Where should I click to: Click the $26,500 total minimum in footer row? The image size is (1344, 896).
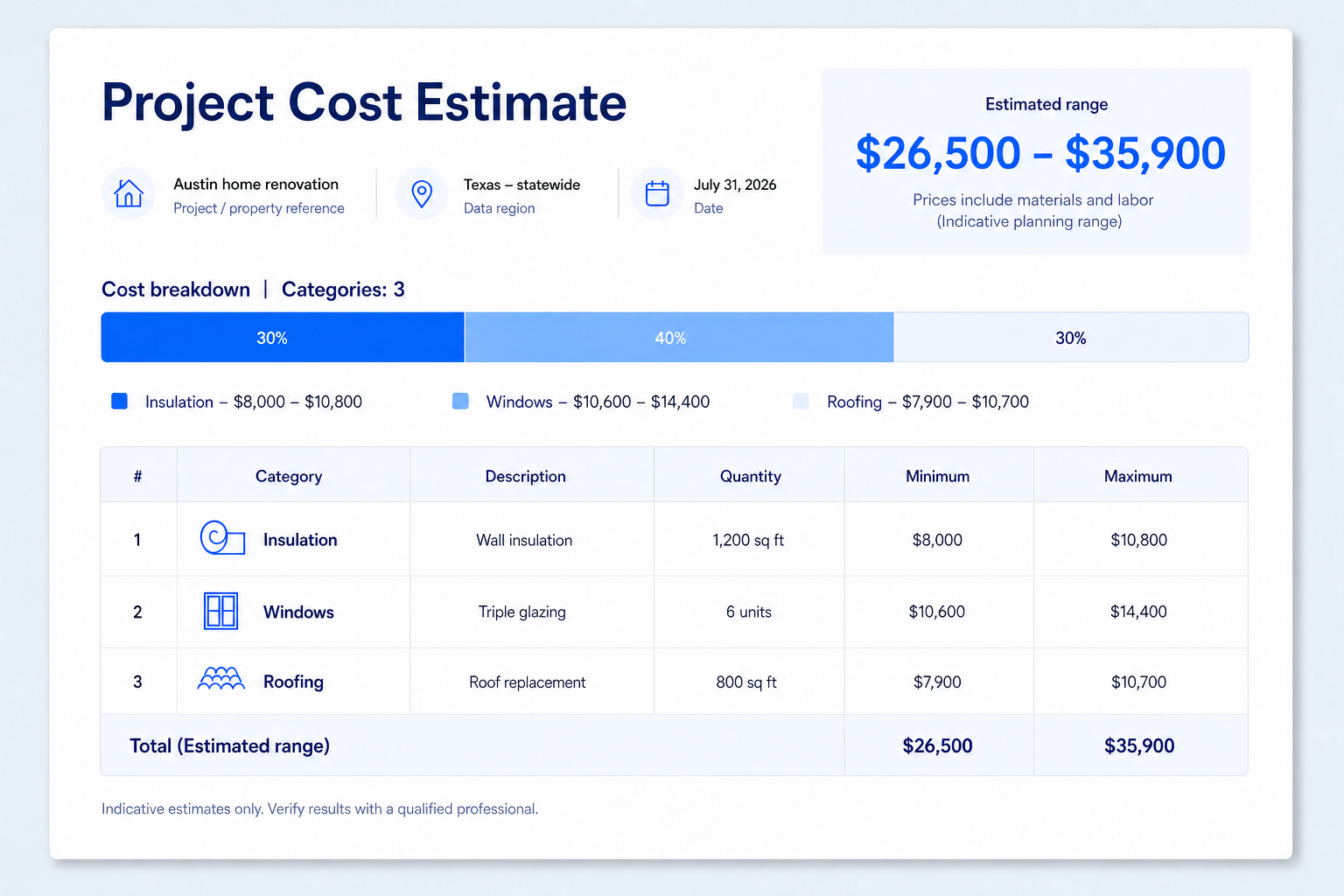[x=938, y=745]
